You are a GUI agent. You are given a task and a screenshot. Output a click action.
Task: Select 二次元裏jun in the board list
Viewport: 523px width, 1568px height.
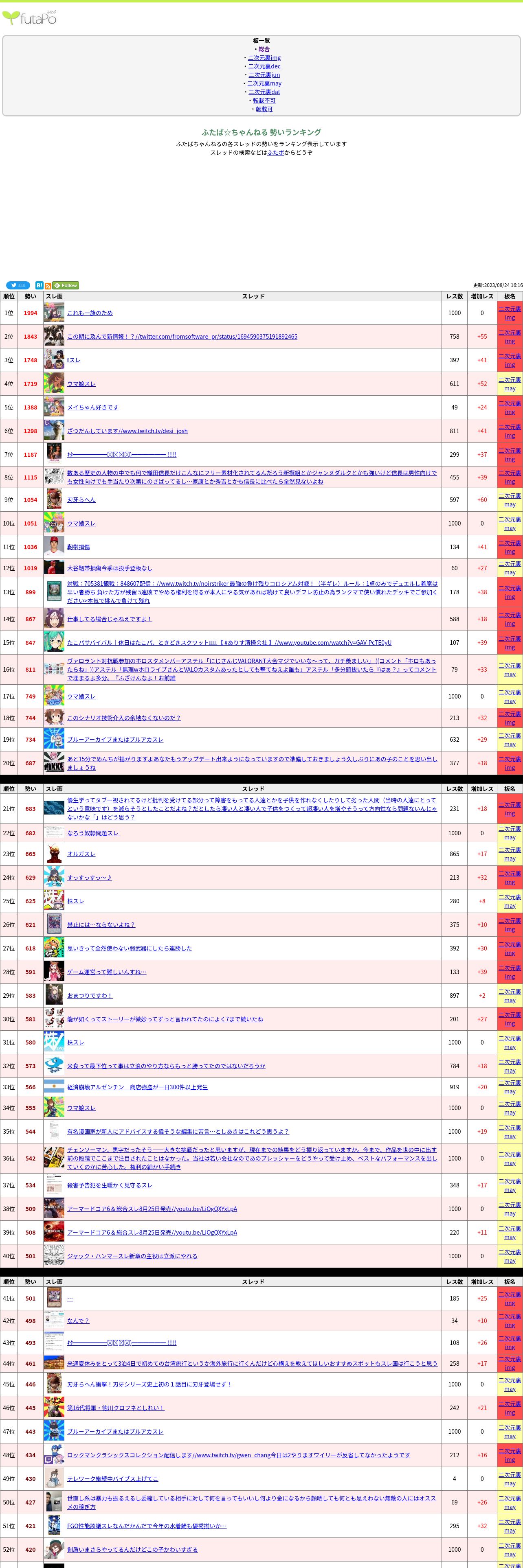tap(264, 75)
